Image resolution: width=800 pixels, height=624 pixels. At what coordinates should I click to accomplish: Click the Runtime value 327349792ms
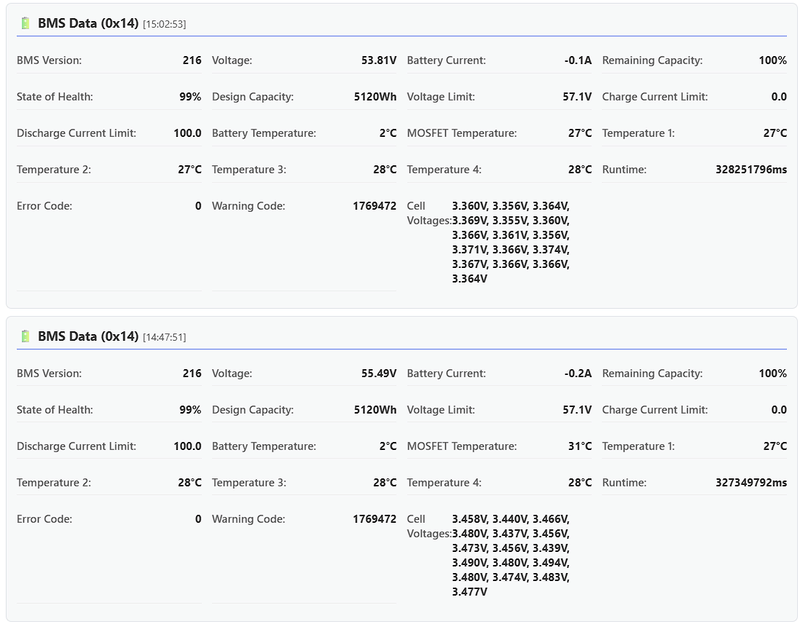[751, 483]
